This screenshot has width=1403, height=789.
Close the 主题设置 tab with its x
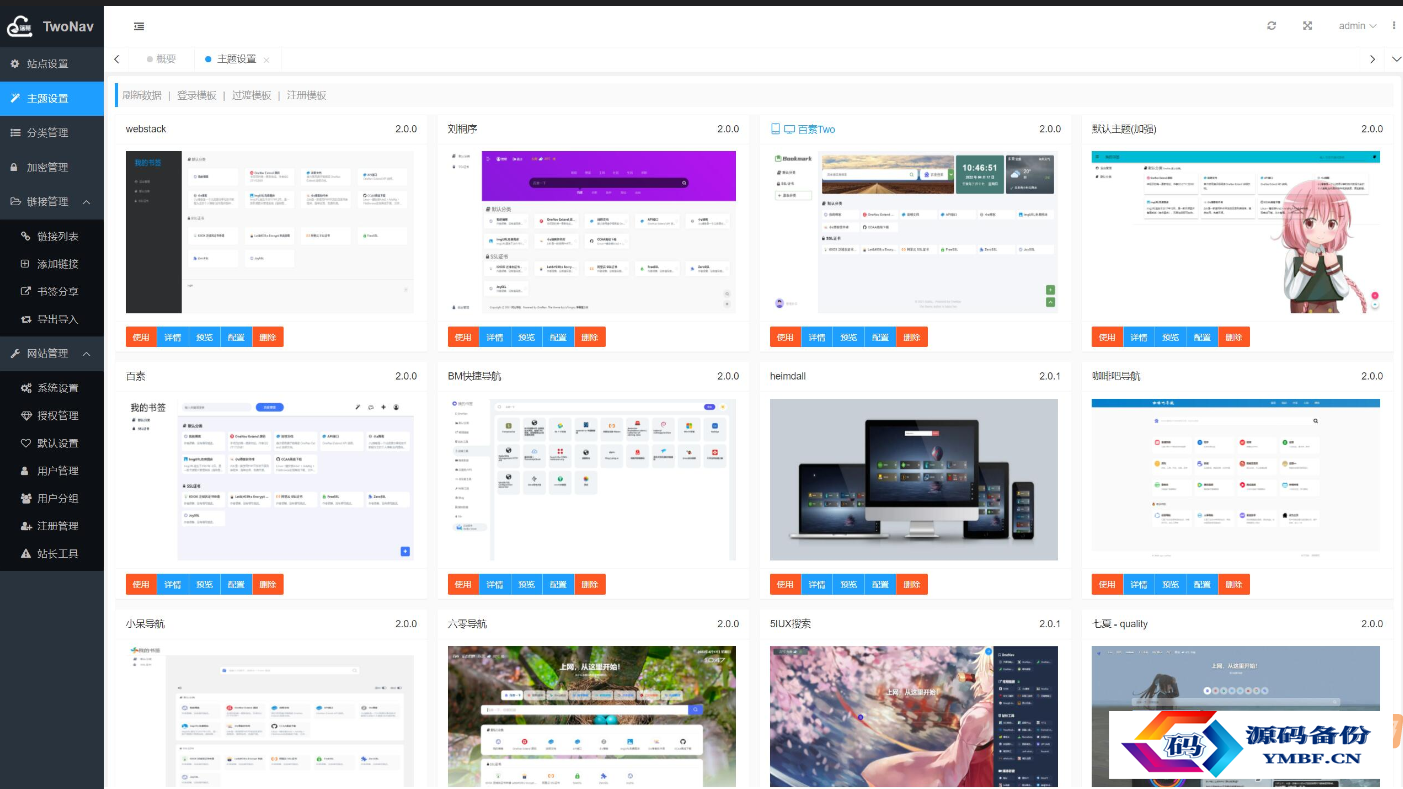[266, 60]
